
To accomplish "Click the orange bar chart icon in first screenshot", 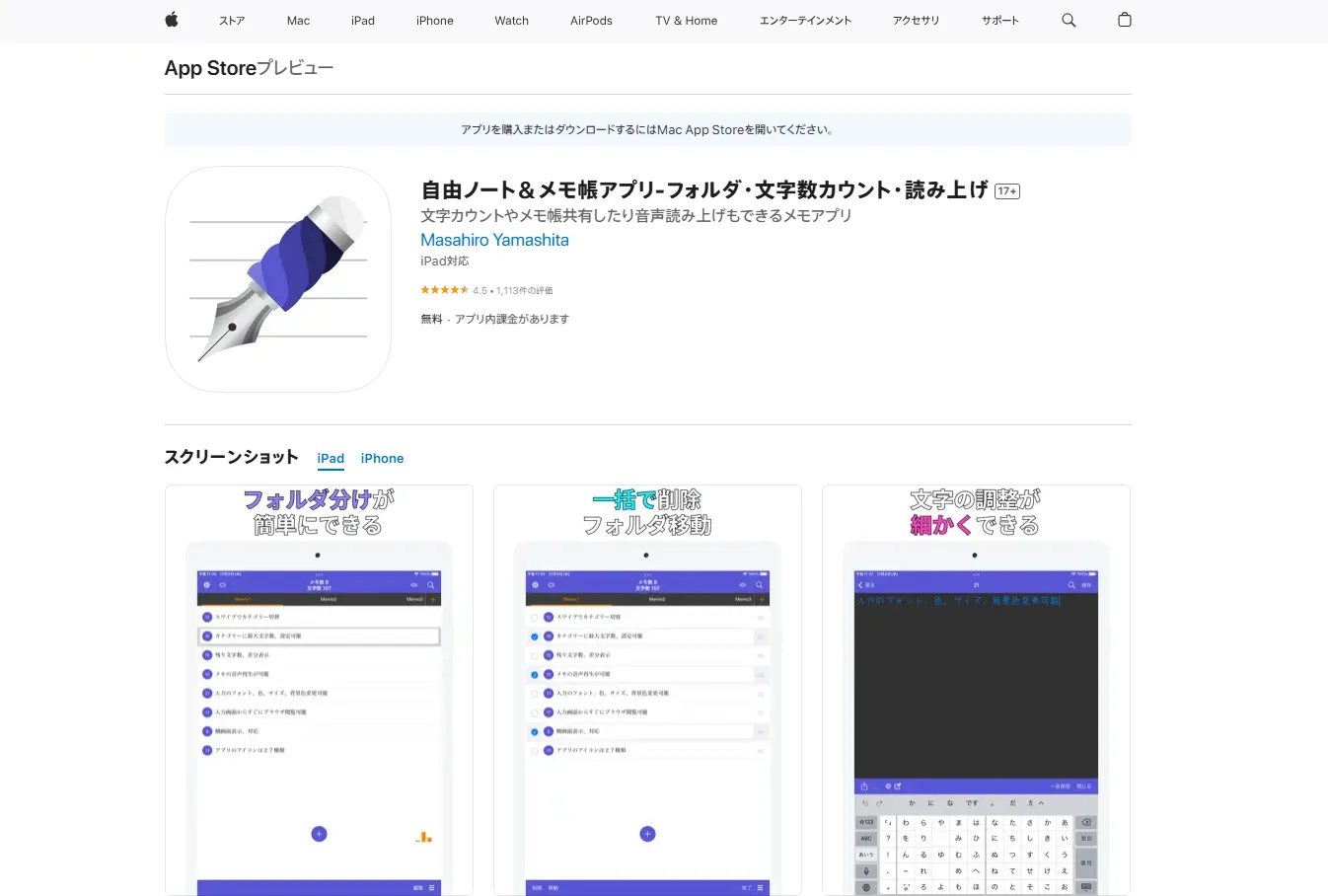I will (x=424, y=836).
